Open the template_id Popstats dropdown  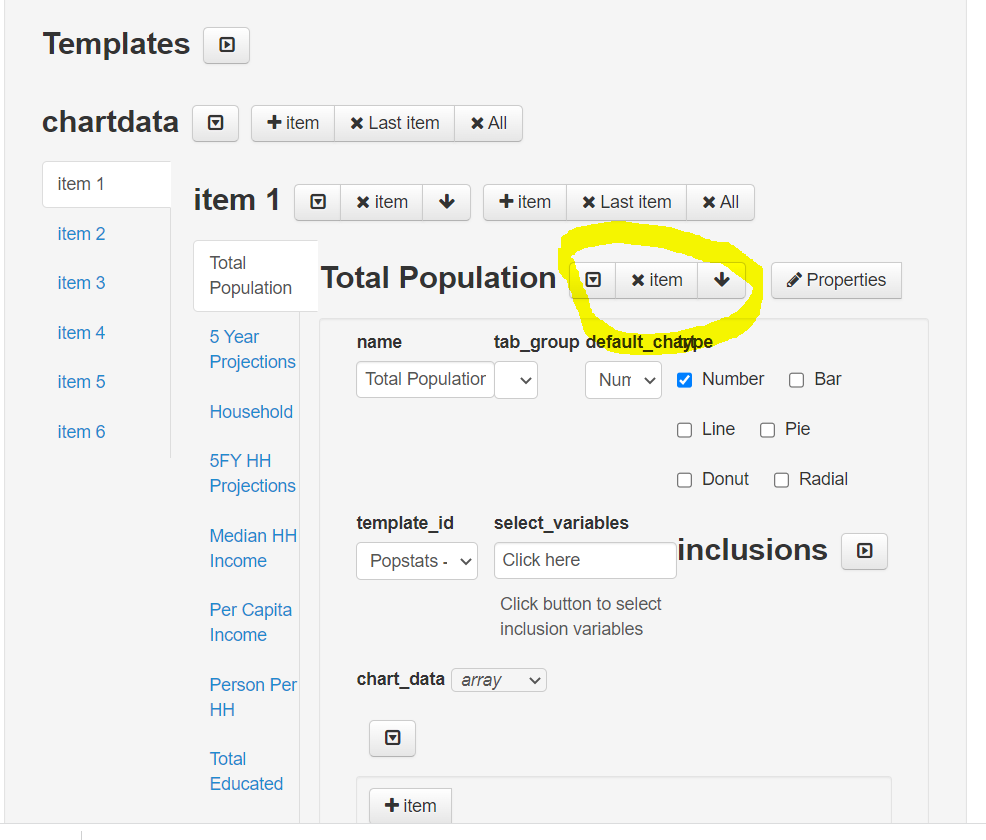pos(417,561)
